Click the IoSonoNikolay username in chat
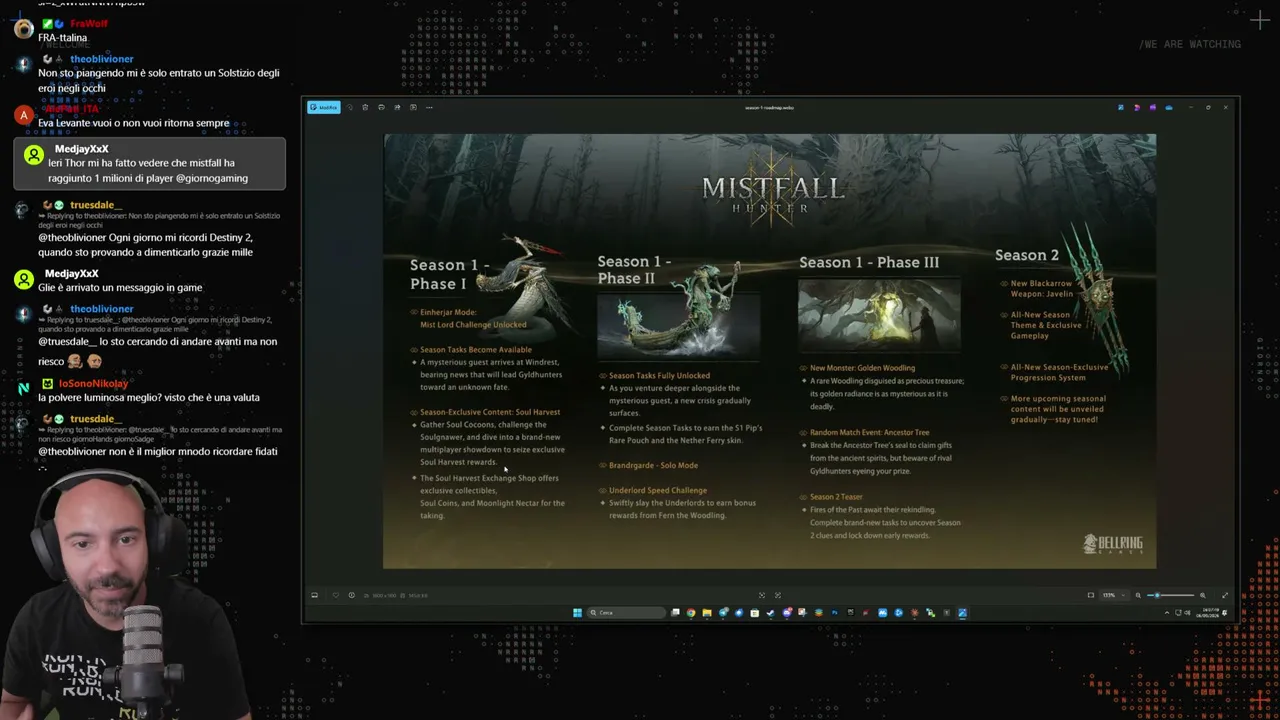Screen dimensions: 1280x720 click(x=94, y=383)
